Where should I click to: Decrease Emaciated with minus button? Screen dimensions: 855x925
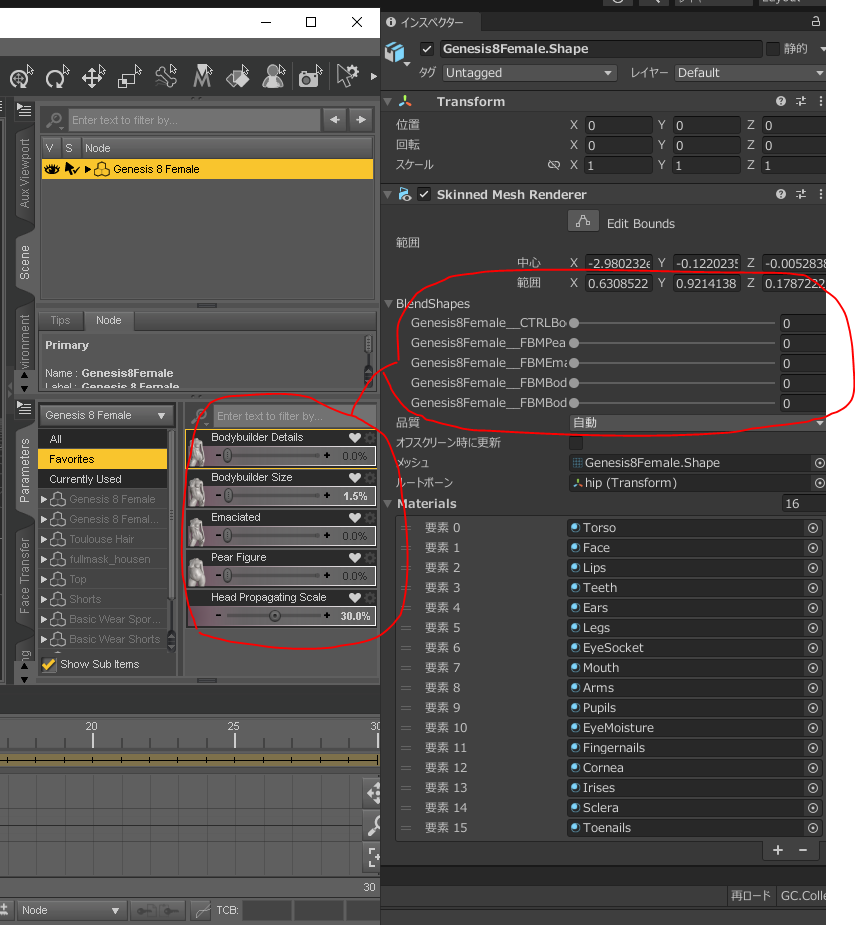[x=218, y=536]
